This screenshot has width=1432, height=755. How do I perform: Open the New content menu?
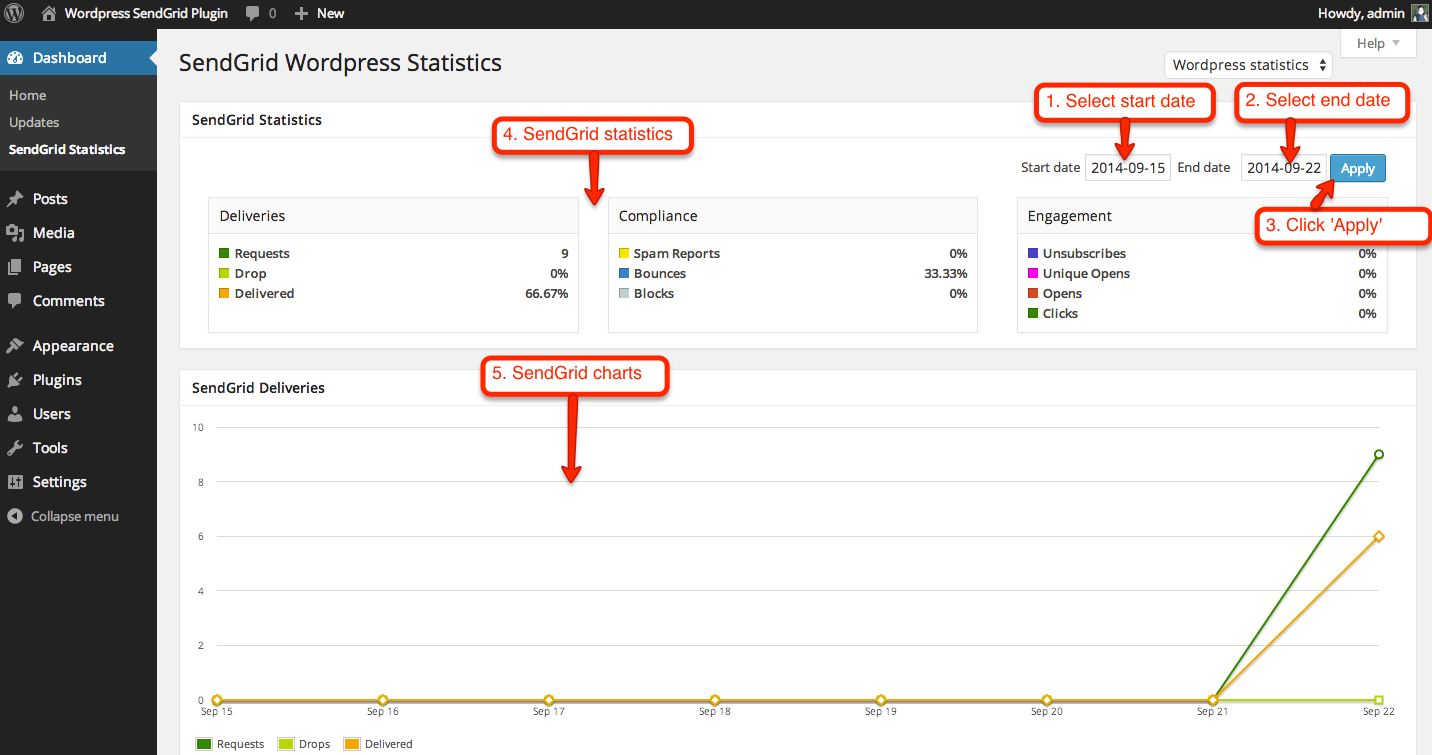[319, 14]
